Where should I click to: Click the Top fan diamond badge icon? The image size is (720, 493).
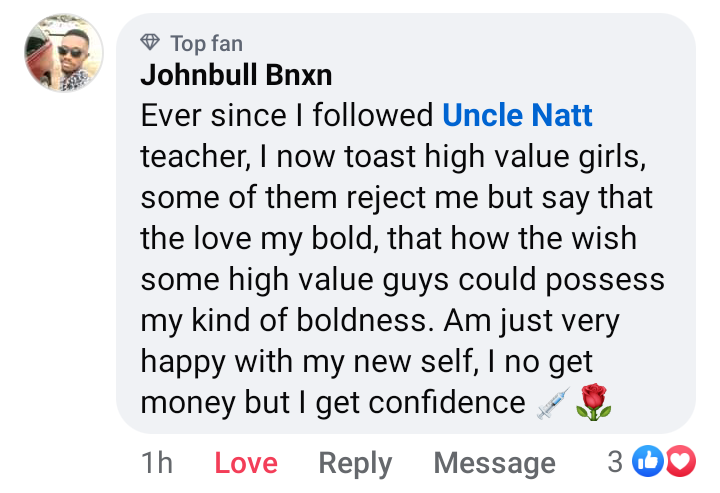coord(150,43)
